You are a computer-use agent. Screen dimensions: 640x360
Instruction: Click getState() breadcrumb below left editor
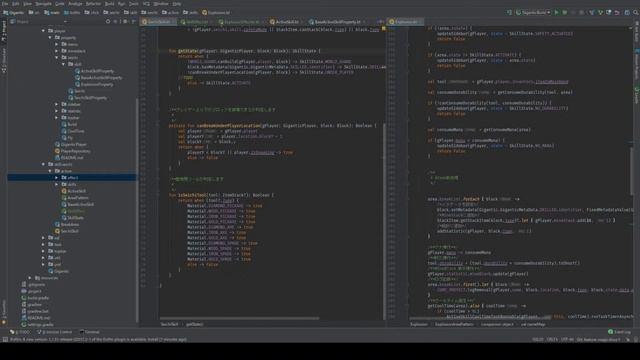click(195, 324)
